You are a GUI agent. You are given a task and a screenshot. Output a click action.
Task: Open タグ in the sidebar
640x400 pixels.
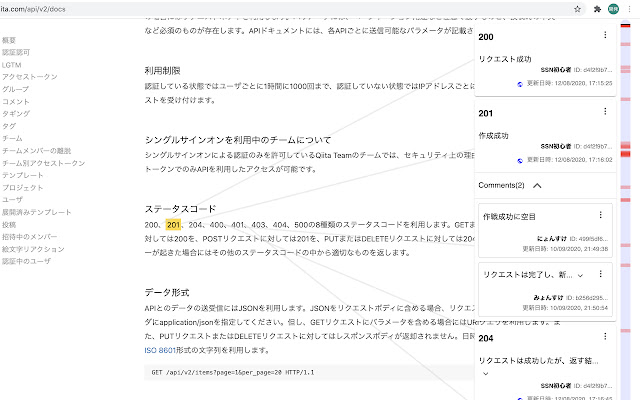pyautogui.click(x=9, y=126)
